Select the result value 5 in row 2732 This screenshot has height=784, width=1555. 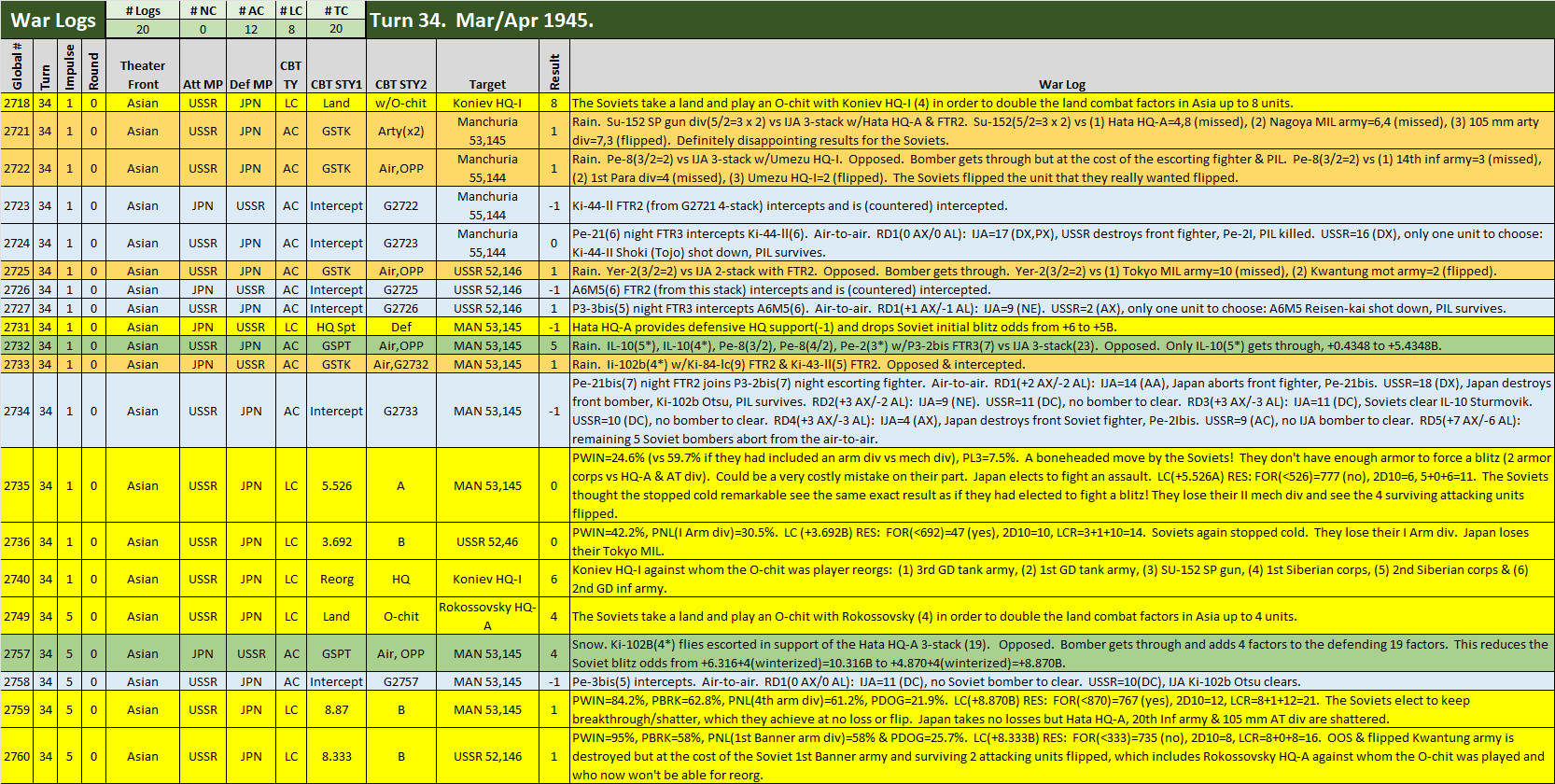554,345
